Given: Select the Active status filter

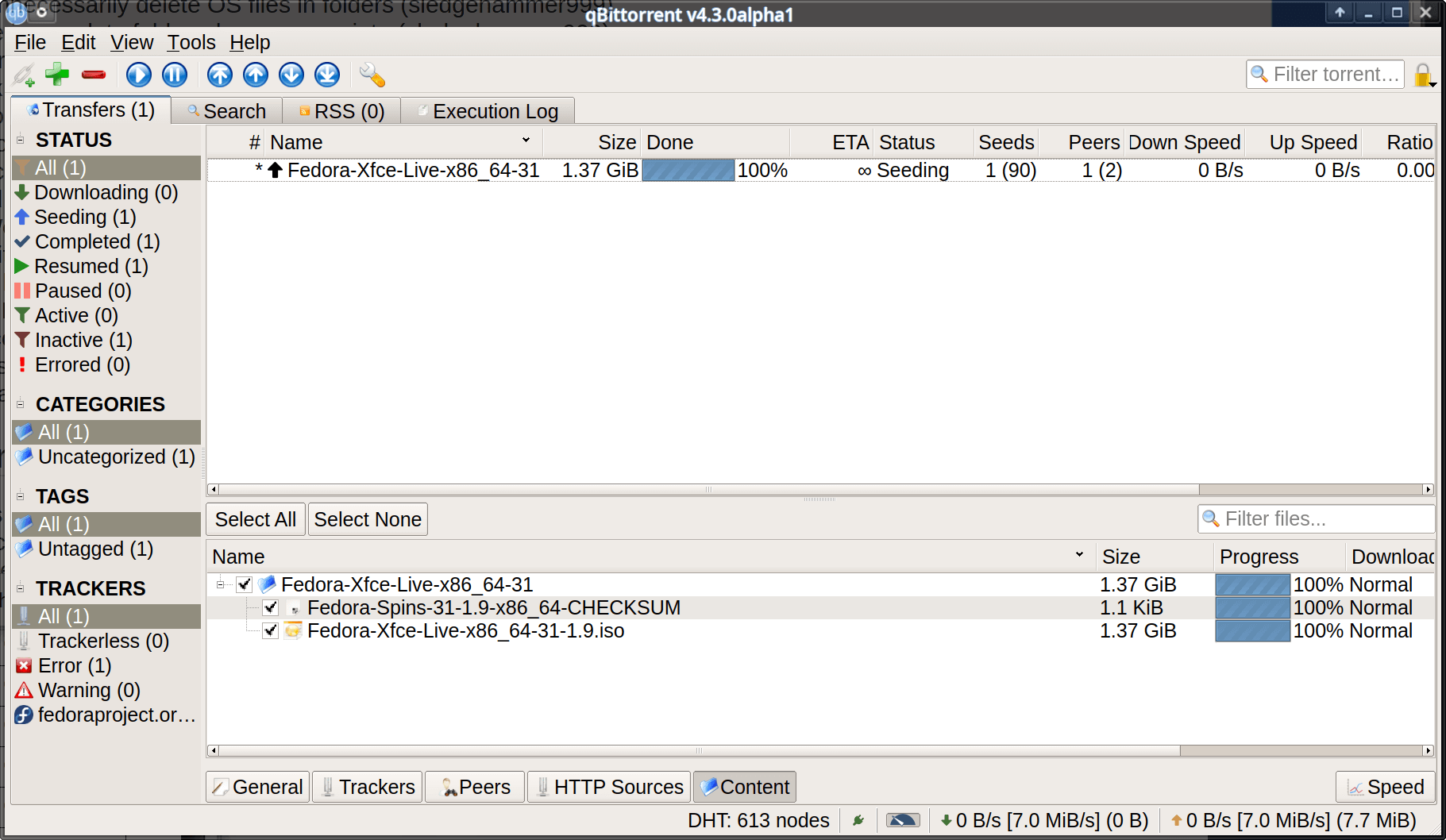Looking at the screenshot, I should click(x=106, y=315).
